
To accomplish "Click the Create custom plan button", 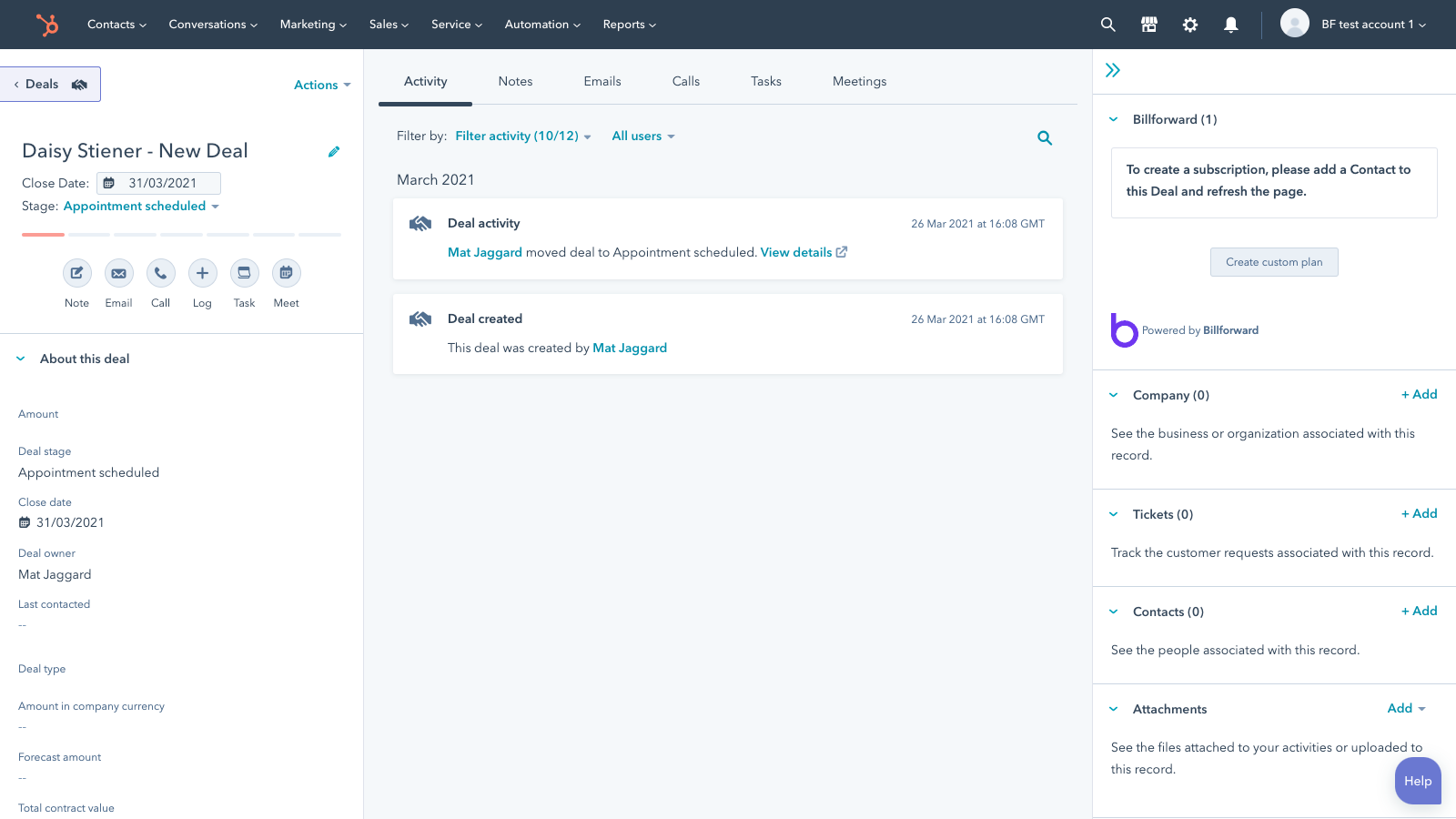I will tap(1273, 262).
